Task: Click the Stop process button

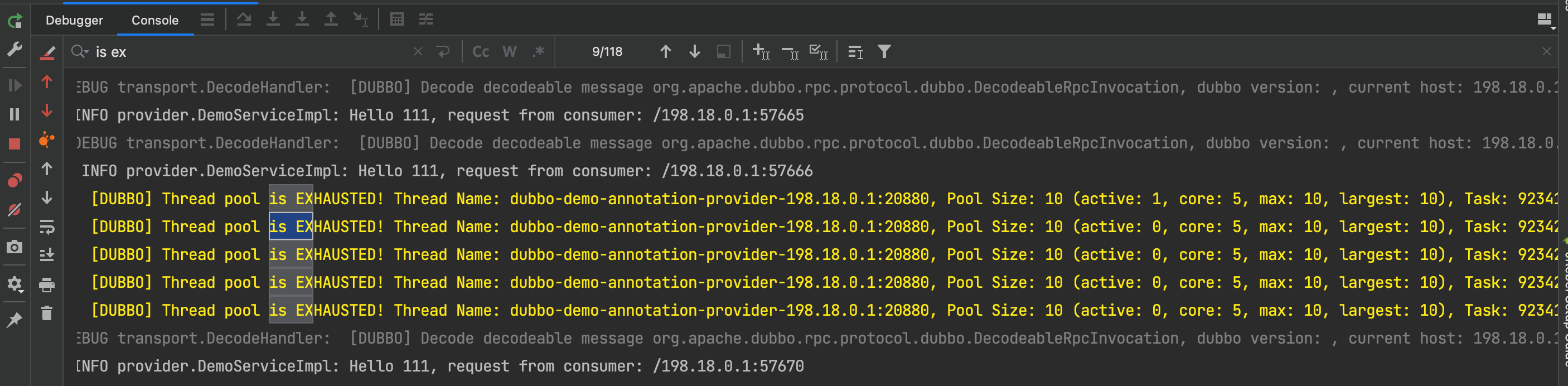Action: pyautogui.click(x=14, y=144)
